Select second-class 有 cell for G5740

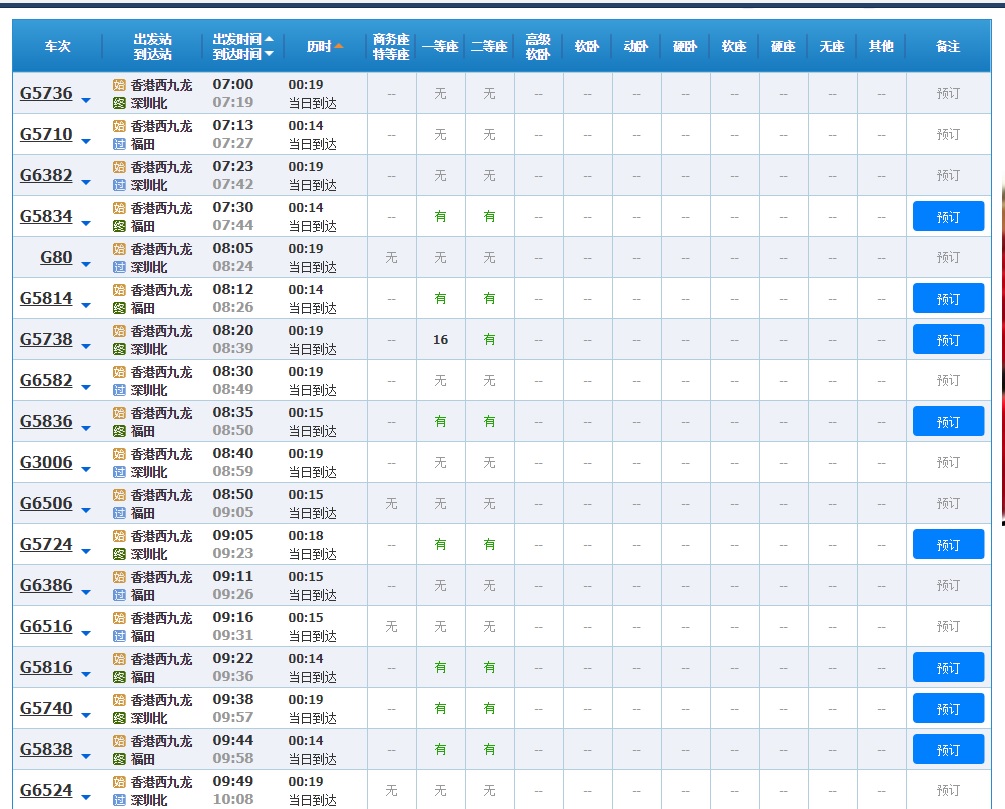(x=489, y=709)
